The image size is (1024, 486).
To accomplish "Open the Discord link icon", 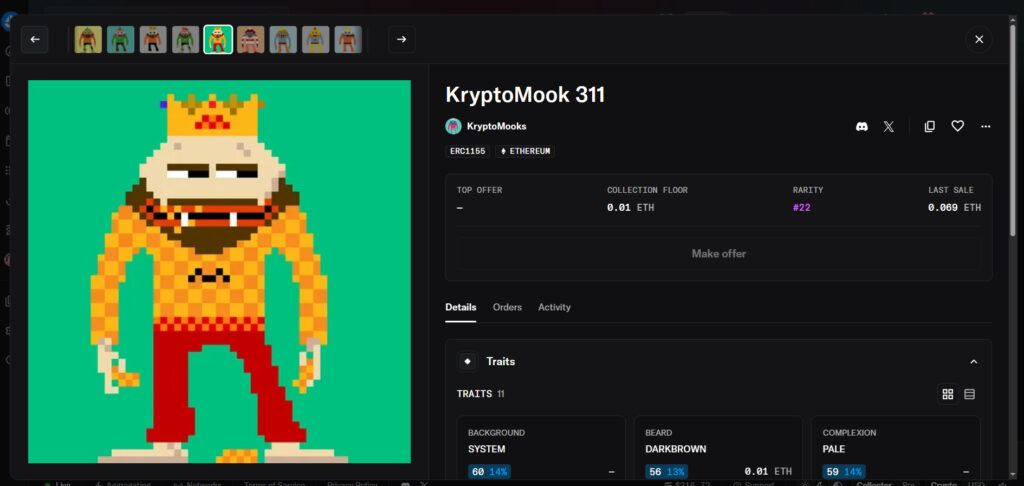I will (862, 126).
